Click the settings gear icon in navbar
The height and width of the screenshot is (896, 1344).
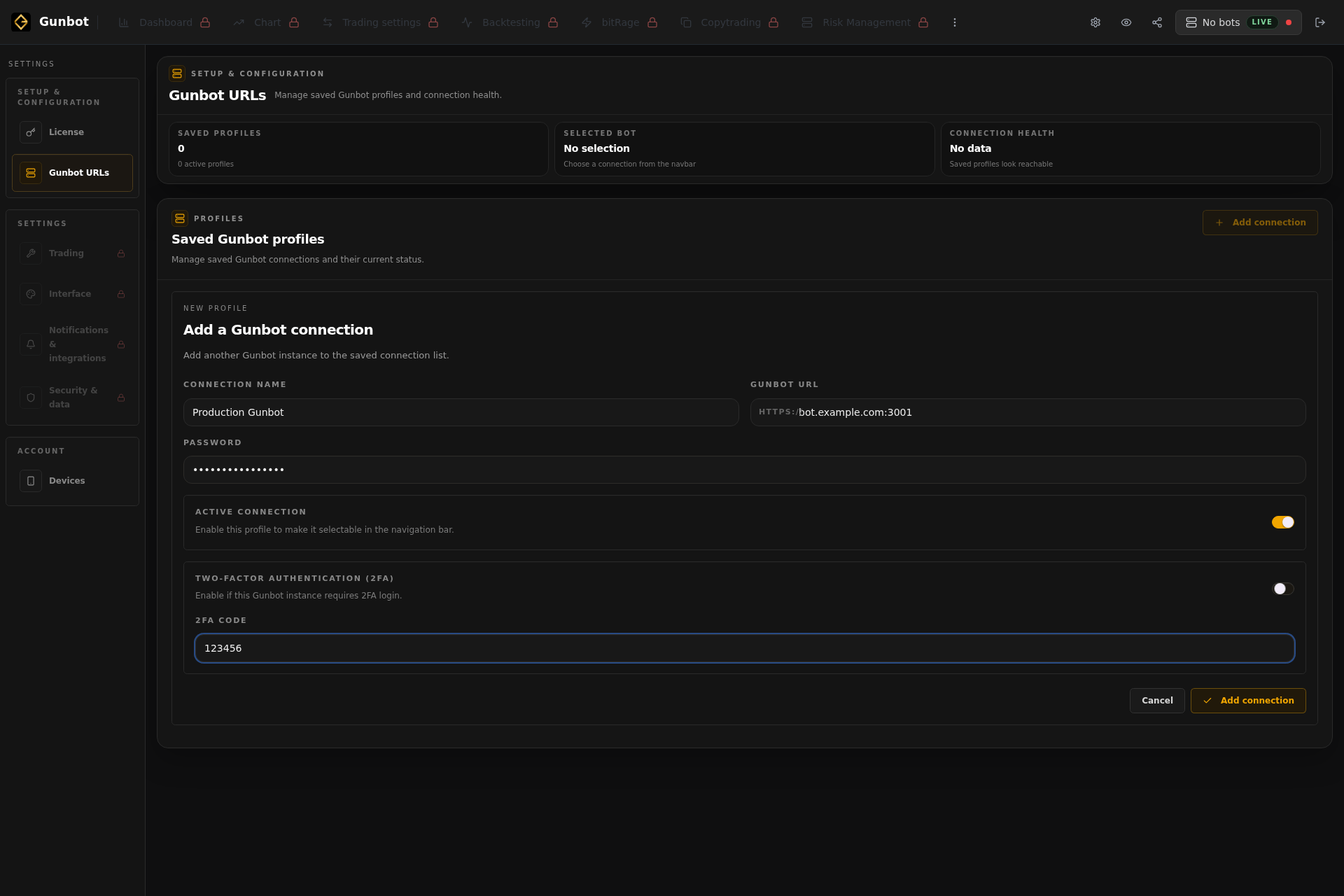(1095, 22)
